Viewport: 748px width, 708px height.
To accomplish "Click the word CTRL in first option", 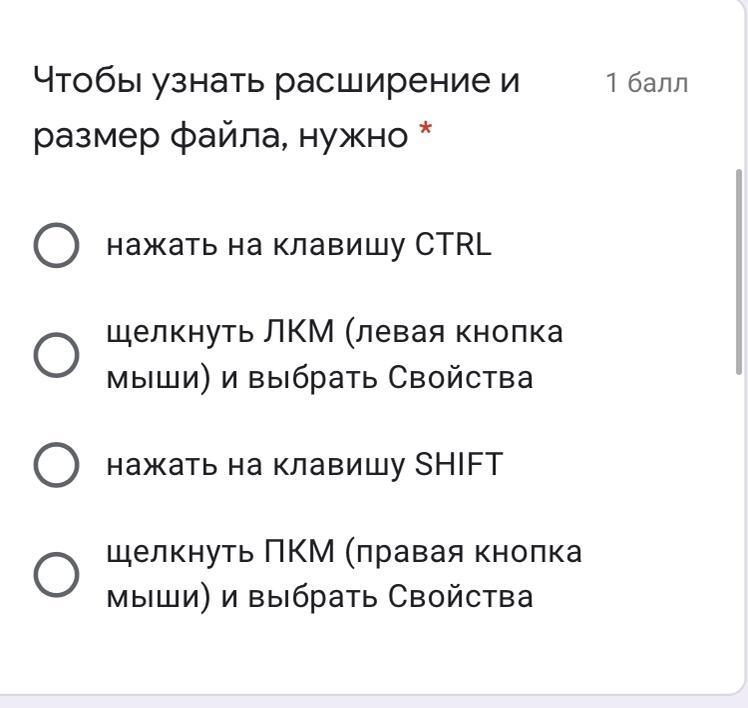I will point(453,245).
